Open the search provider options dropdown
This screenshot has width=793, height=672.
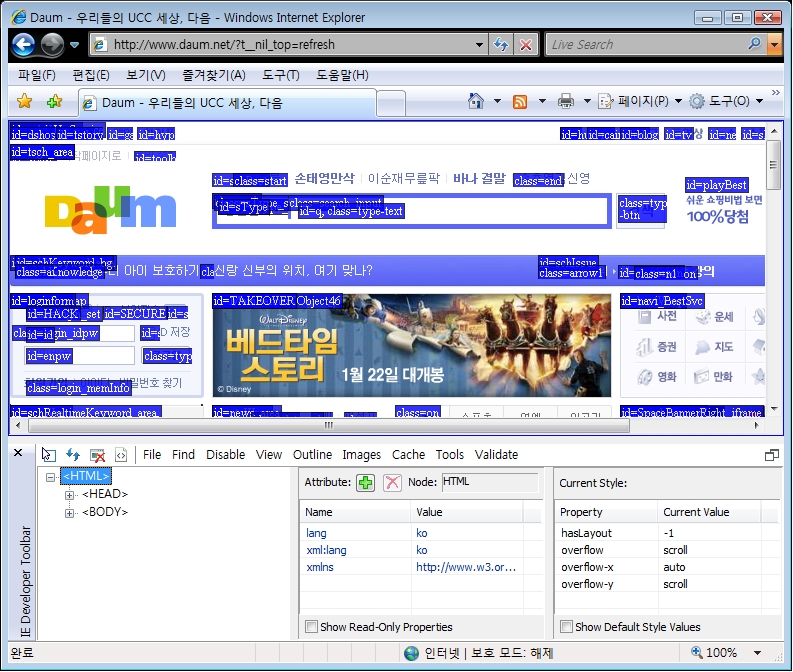tap(774, 44)
